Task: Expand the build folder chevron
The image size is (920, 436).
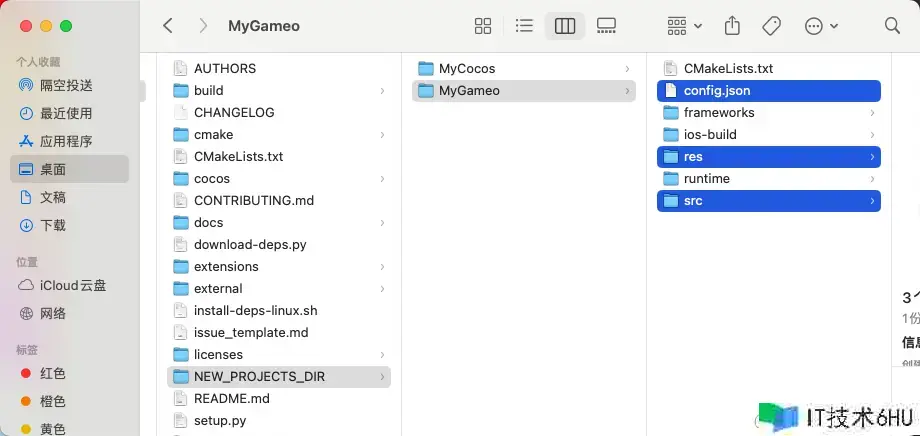Action: click(383, 90)
